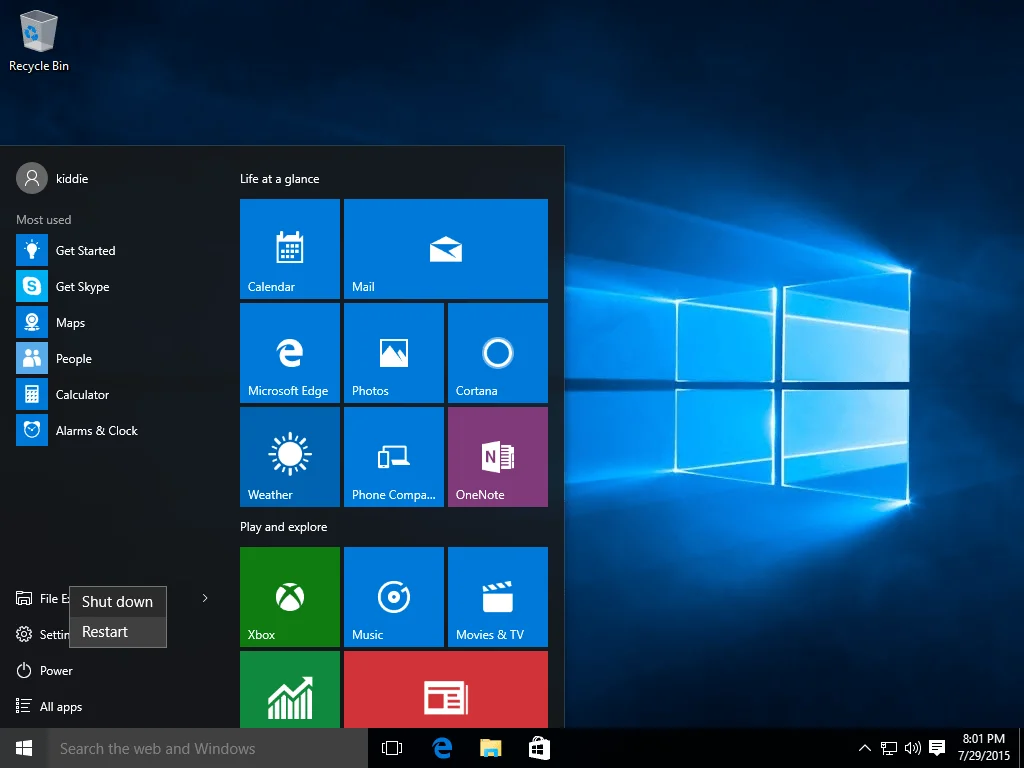Open the Mail tile
This screenshot has width=1024, height=768.
pyautogui.click(x=445, y=248)
